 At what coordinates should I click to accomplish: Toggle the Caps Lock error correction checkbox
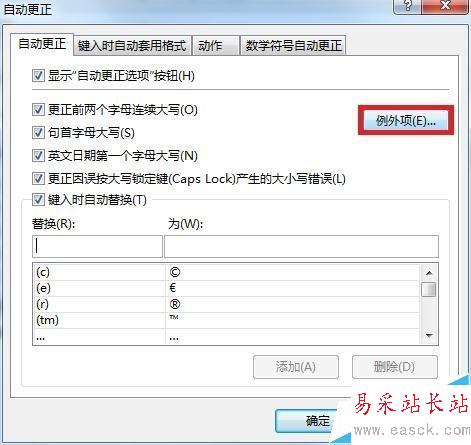tap(38, 178)
